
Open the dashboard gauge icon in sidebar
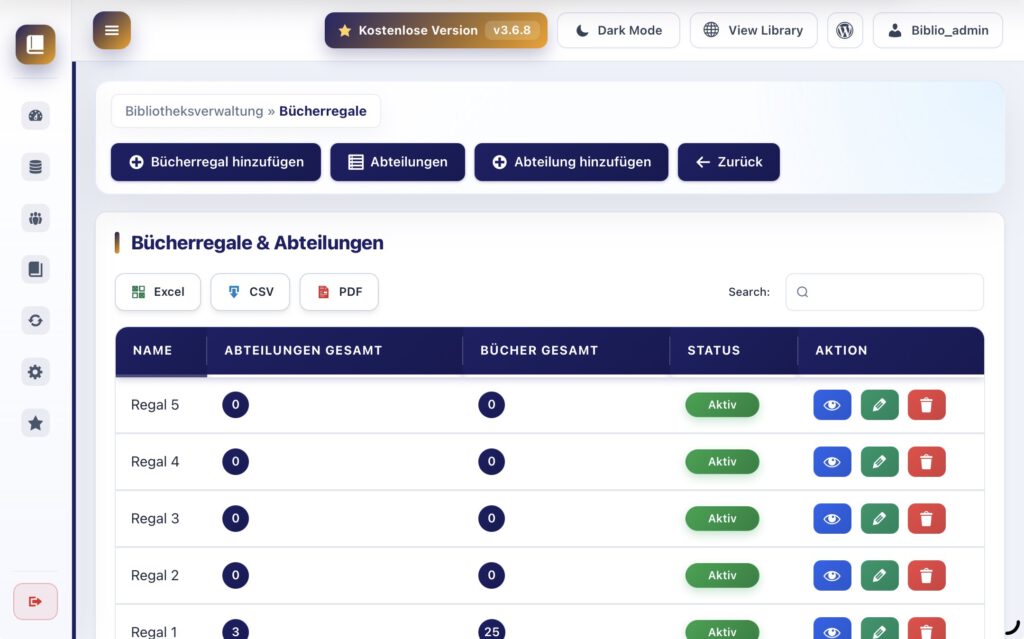(35, 116)
